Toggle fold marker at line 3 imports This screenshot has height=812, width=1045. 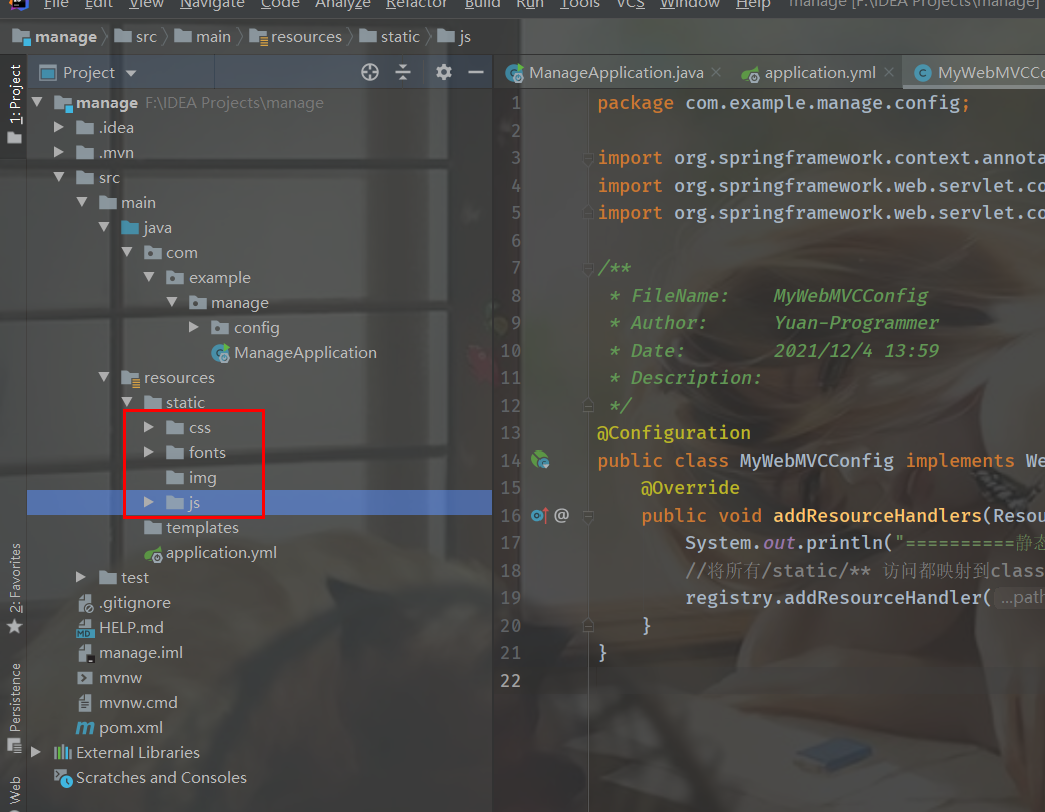pyautogui.click(x=588, y=158)
